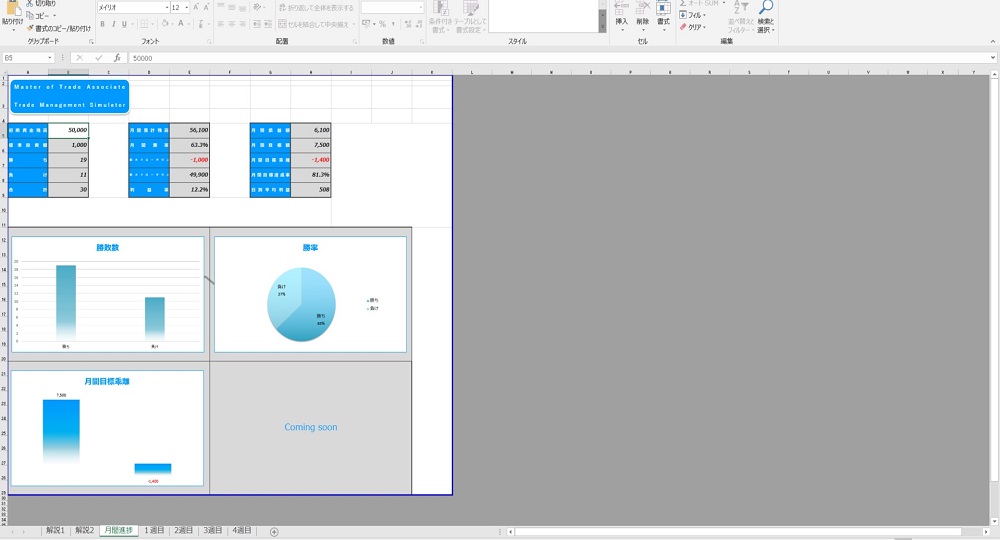
Task: Click the Increase Indent icon
Action: (x=267, y=24)
